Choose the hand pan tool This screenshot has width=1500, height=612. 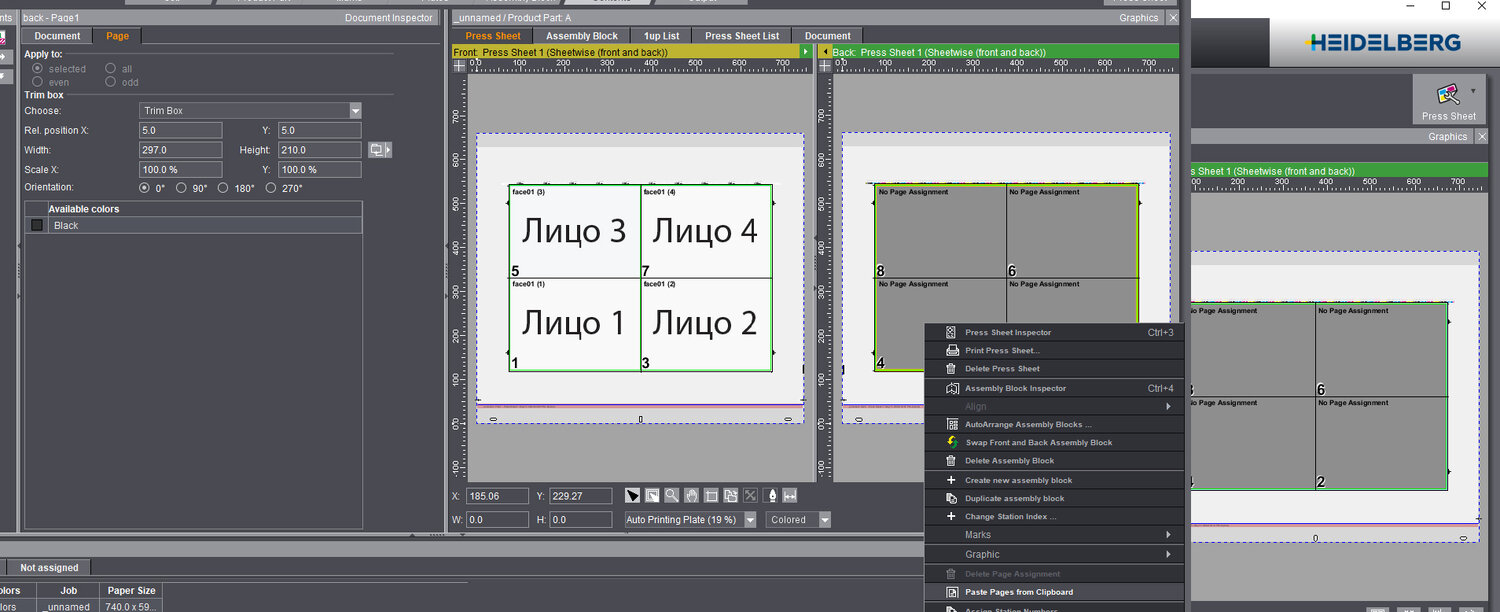point(691,496)
